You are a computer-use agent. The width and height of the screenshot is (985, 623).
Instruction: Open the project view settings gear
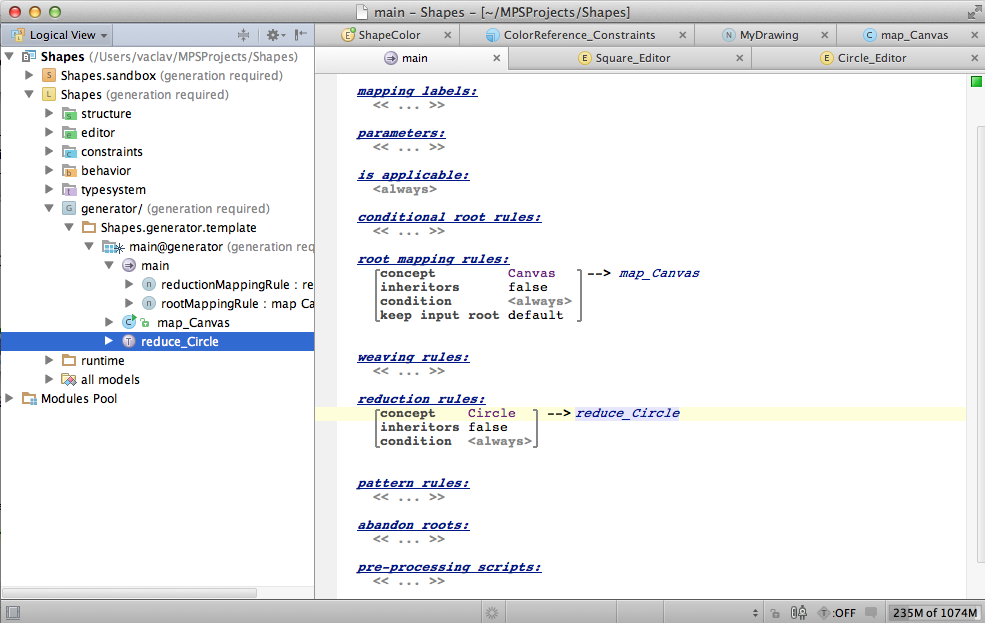(x=272, y=35)
